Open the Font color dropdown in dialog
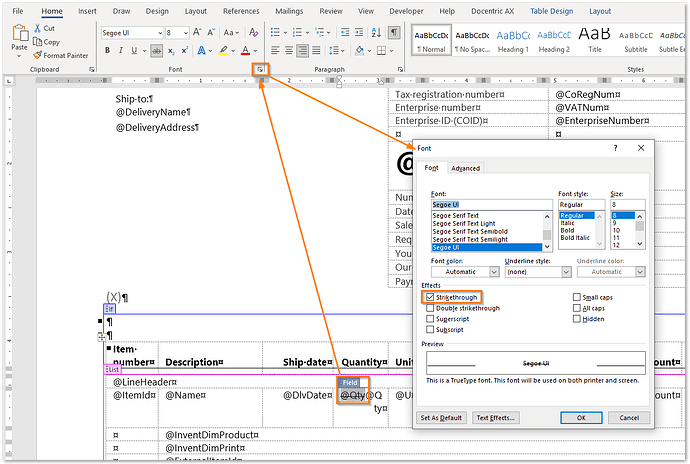 tap(464, 271)
